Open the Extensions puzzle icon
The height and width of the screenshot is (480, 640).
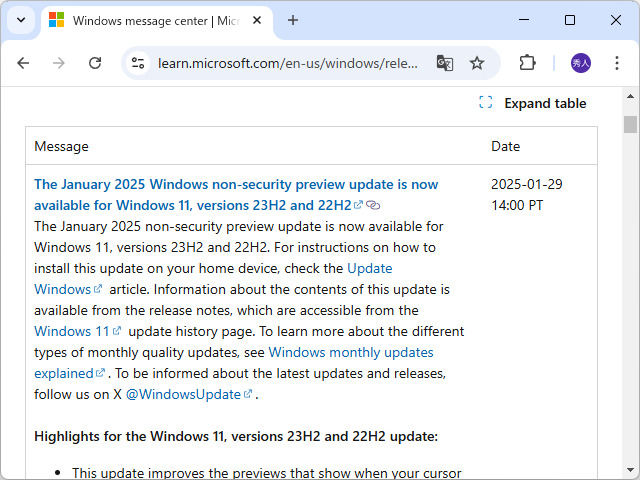click(x=527, y=63)
